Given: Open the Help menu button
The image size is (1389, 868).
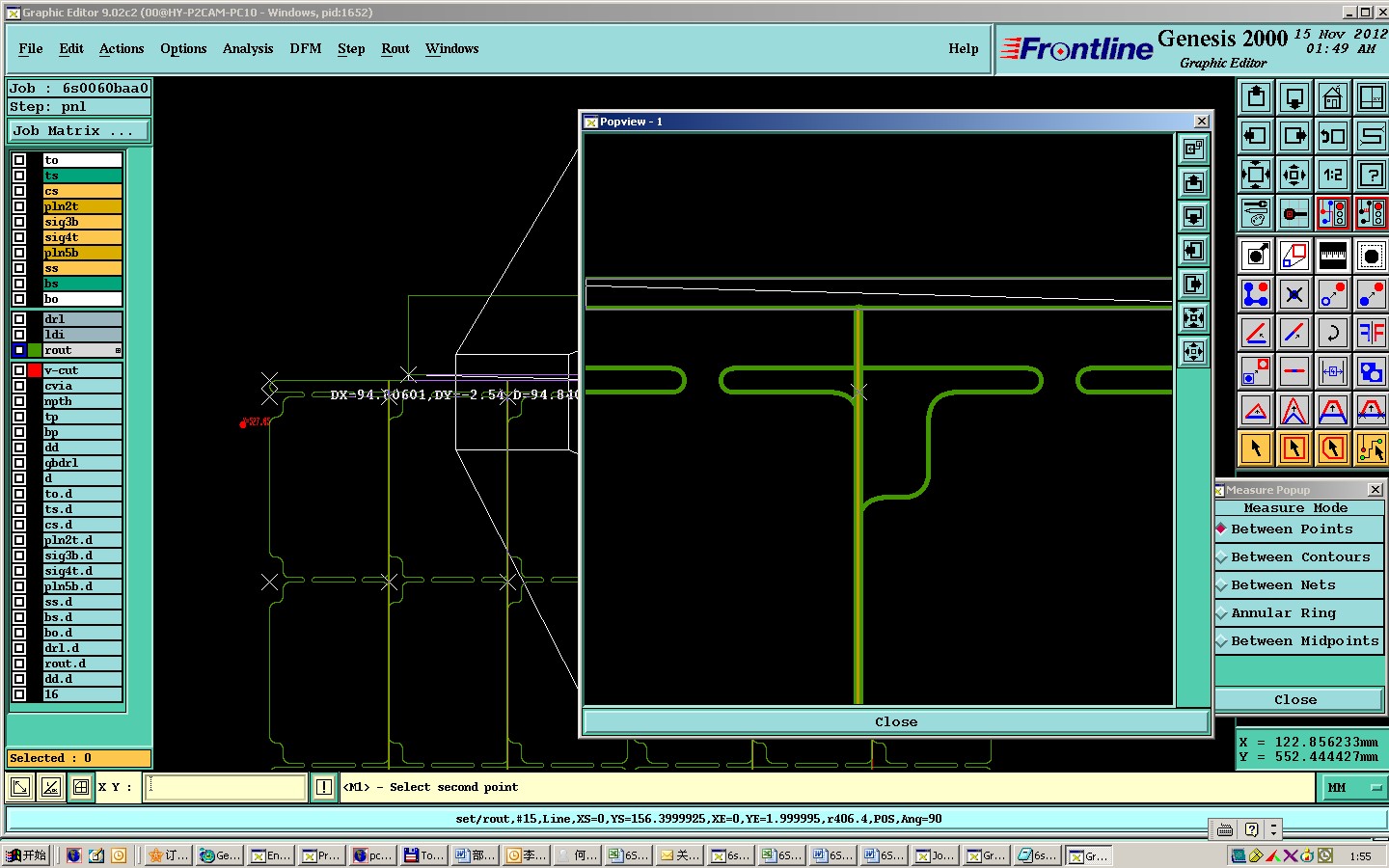Looking at the screenshot, I should (964, 49).
